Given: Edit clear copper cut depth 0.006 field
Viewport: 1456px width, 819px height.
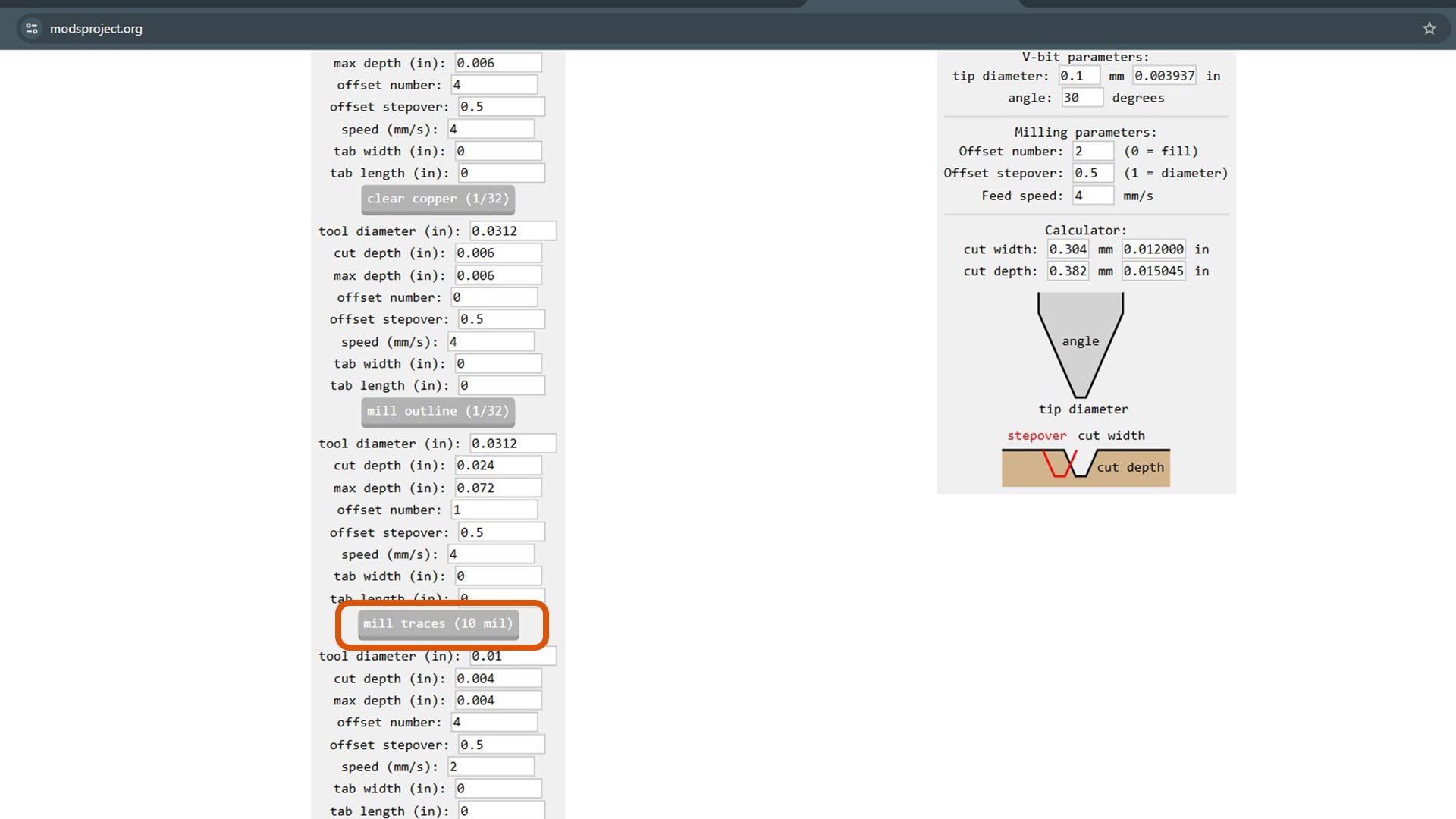Looking at the screenshot, I should point(498,253).
